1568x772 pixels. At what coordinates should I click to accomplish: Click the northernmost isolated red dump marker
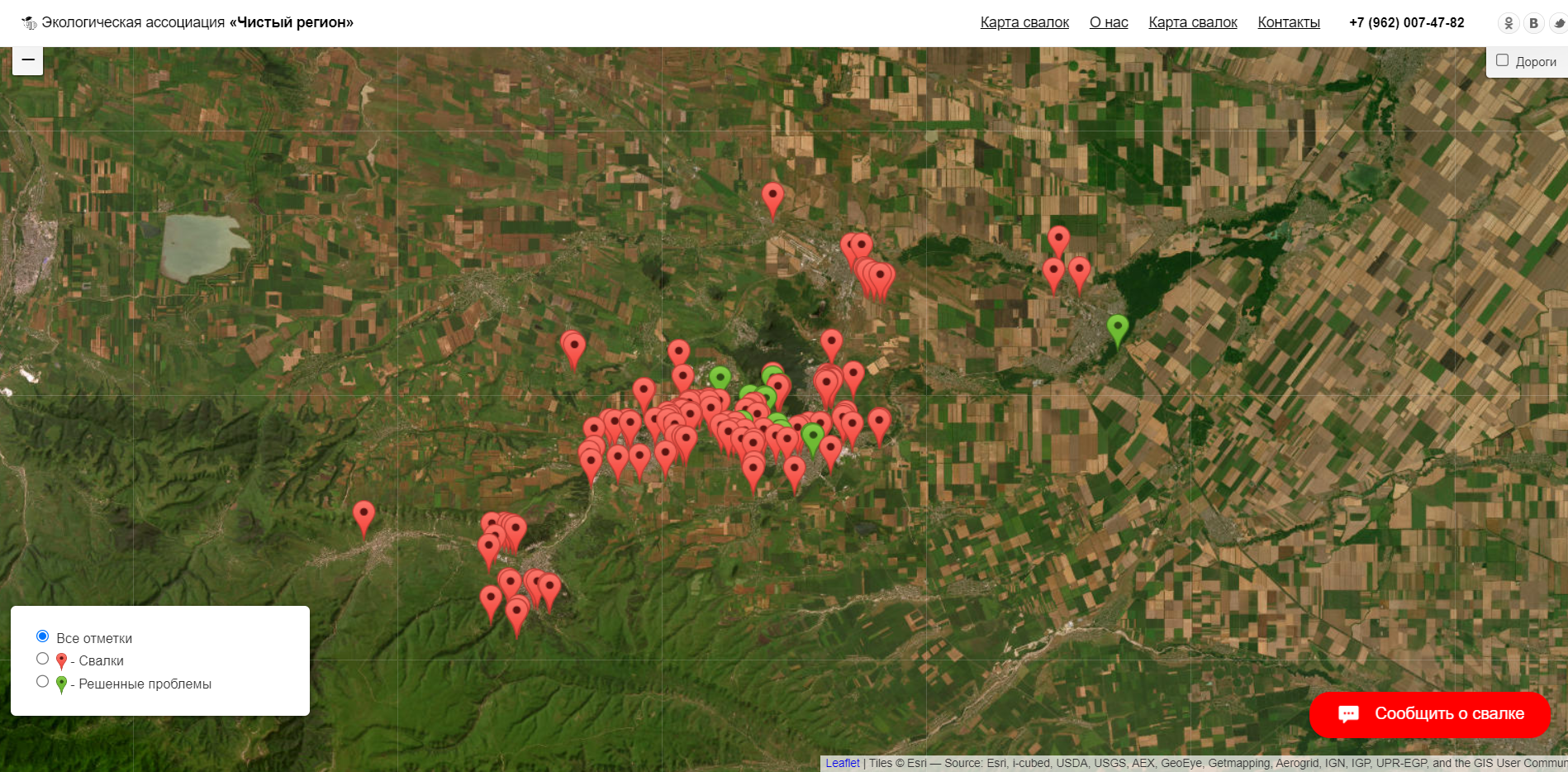(772, 198)
